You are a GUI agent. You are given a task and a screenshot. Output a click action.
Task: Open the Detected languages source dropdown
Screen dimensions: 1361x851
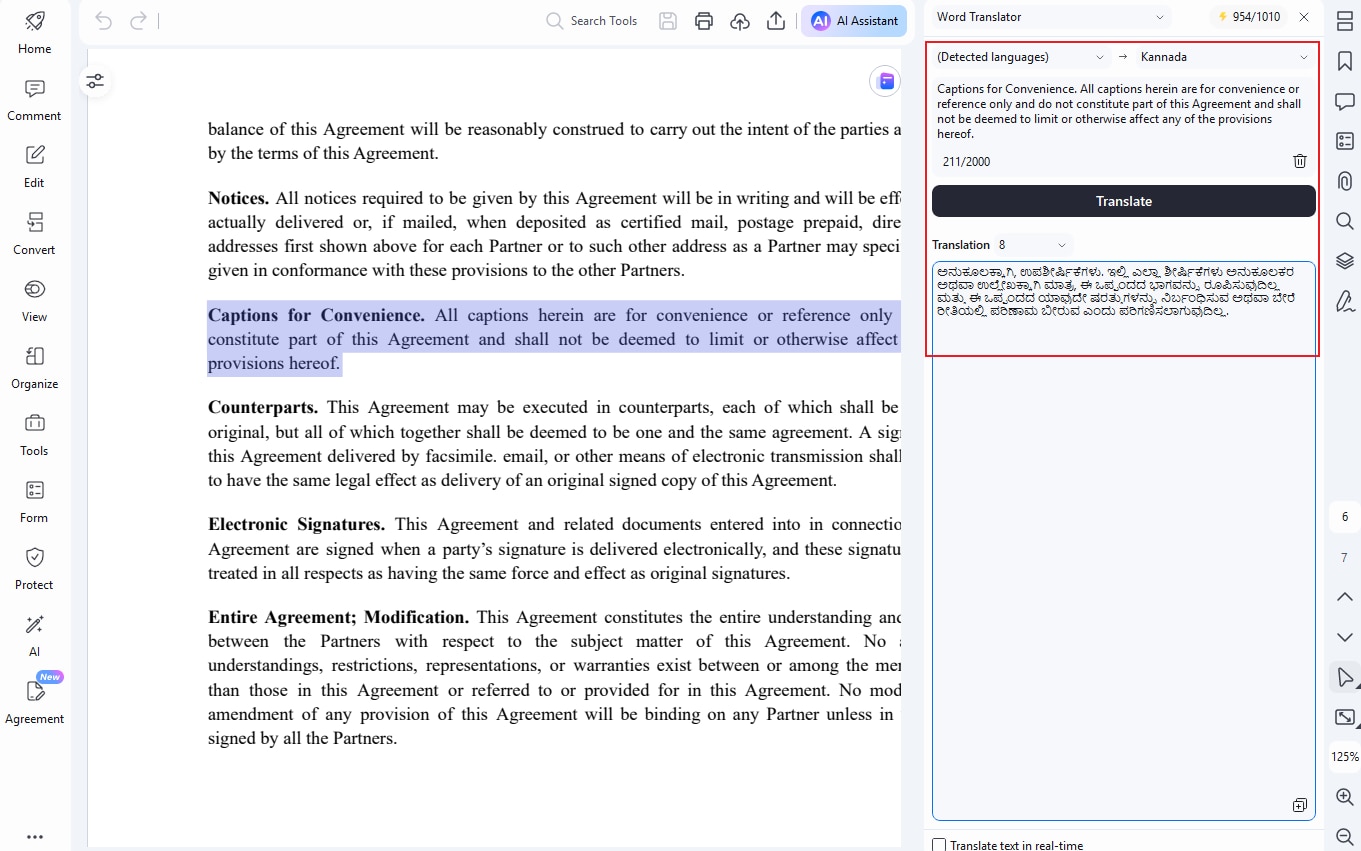1020,57
